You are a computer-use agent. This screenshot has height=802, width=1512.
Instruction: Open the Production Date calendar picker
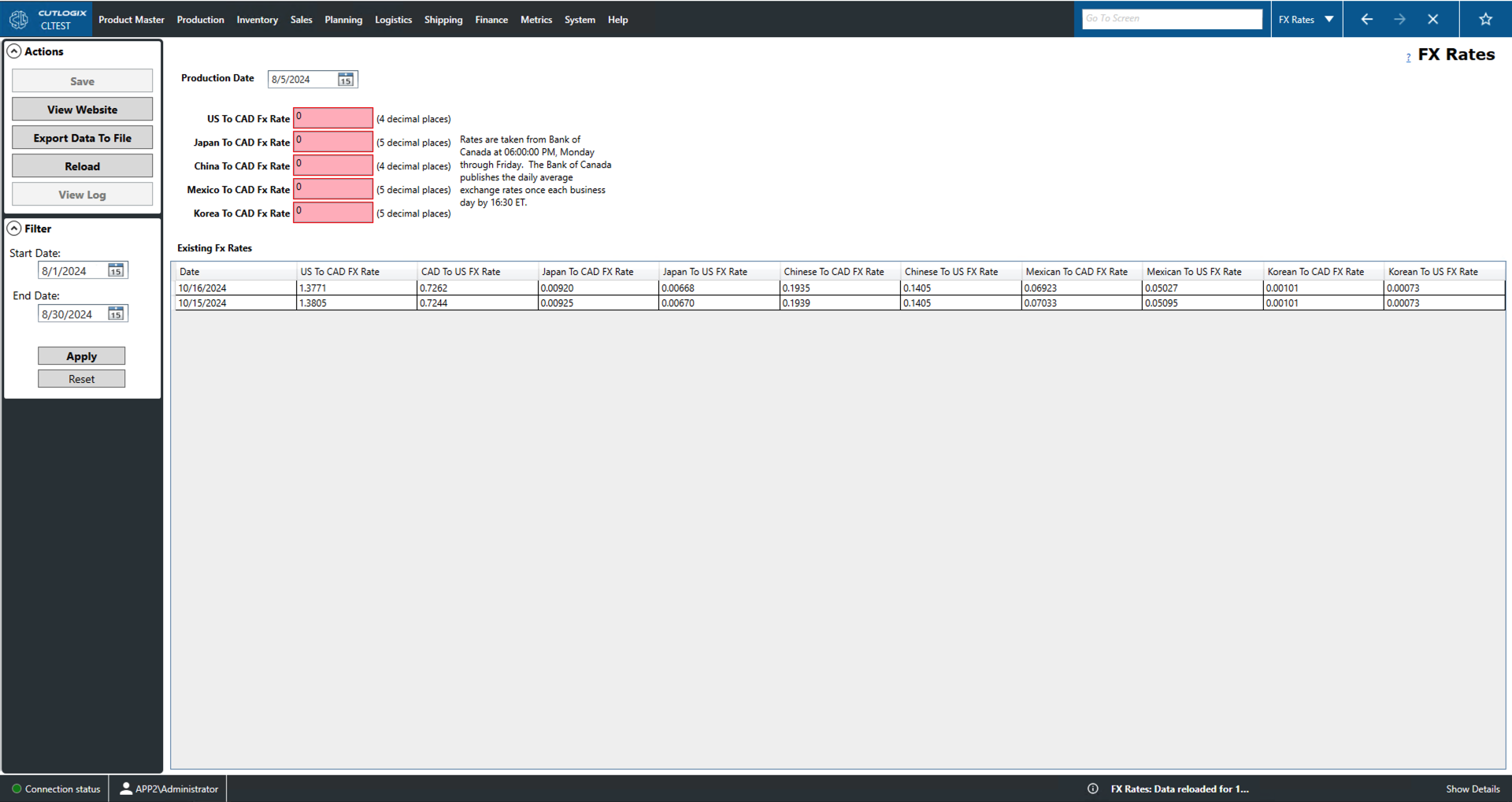[x=345, y=79]
